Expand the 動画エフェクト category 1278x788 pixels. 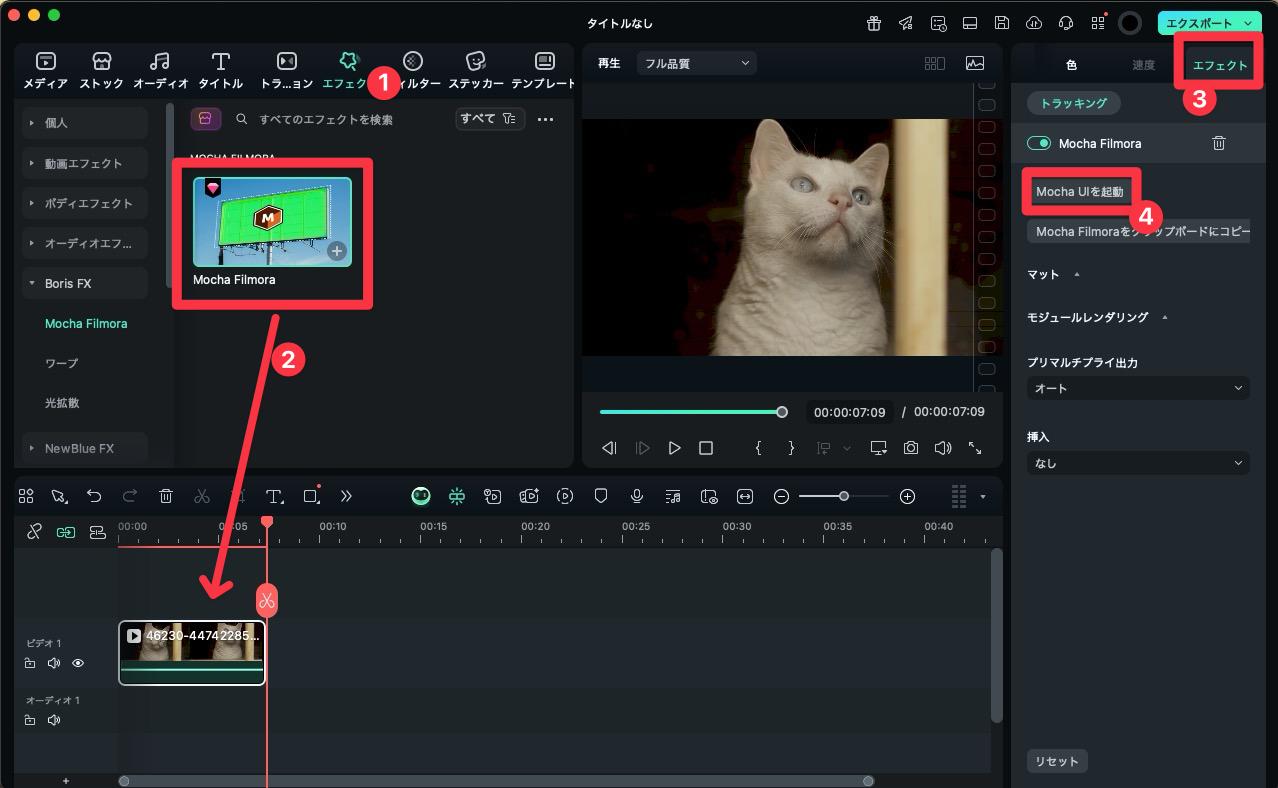tap(85, 163)
